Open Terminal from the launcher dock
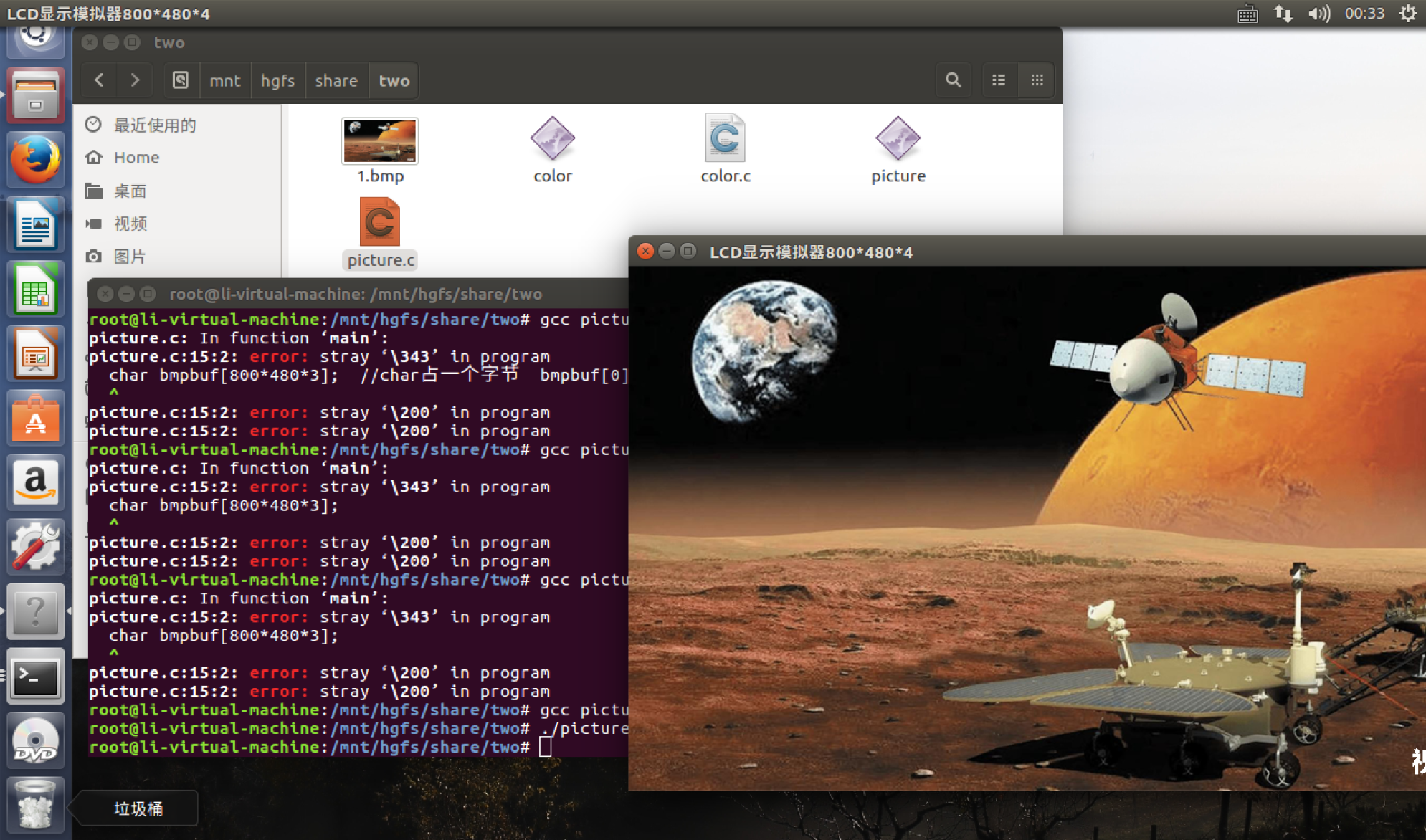Viewport: 1426px width, 840px height. click(x=35, y=676)
